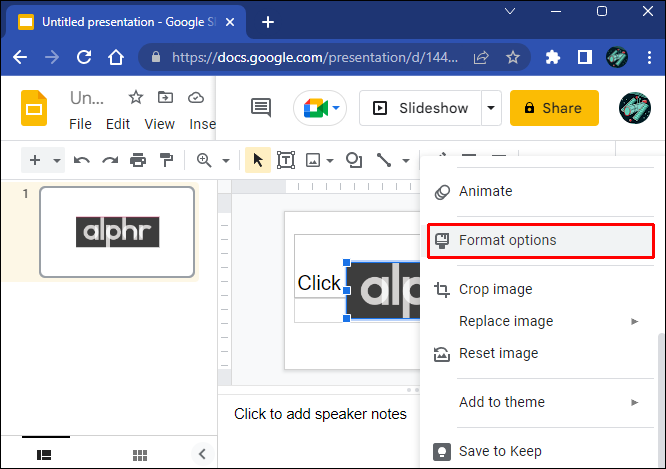Close the Untitled presentation tab

[x=230, y=22]
